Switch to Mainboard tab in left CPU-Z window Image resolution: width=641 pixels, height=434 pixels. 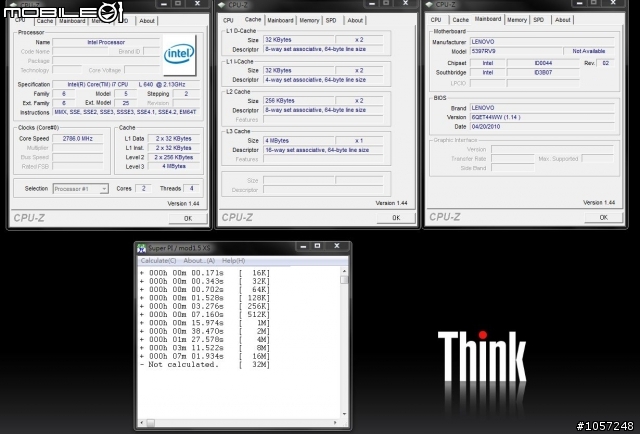coord(72,21)
